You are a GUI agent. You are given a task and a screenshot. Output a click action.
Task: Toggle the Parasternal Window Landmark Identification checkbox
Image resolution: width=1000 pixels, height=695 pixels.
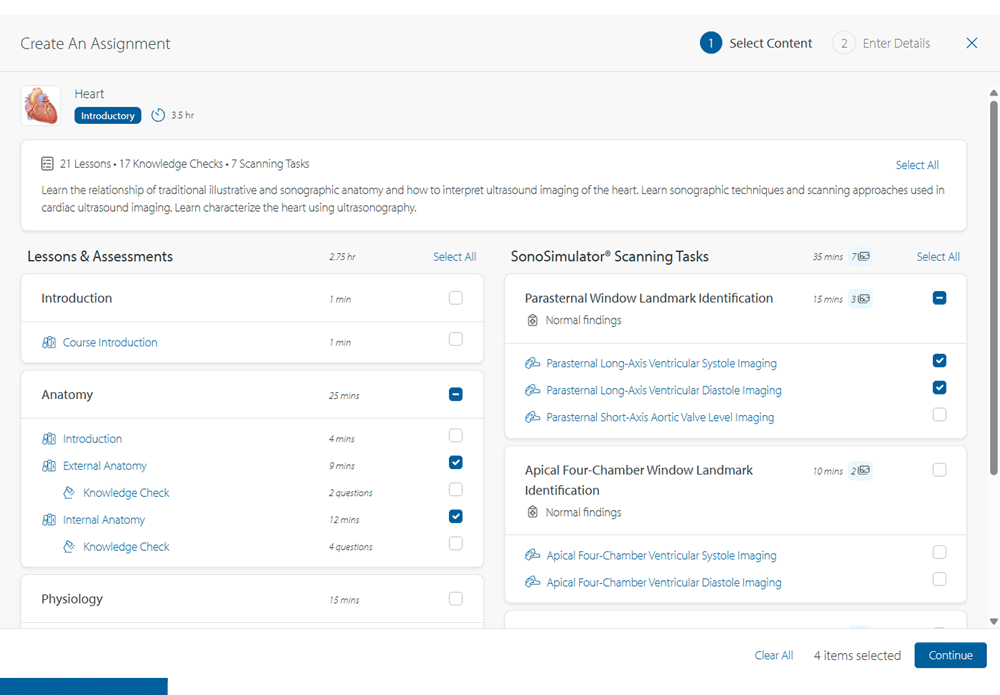tap(939, 298)
